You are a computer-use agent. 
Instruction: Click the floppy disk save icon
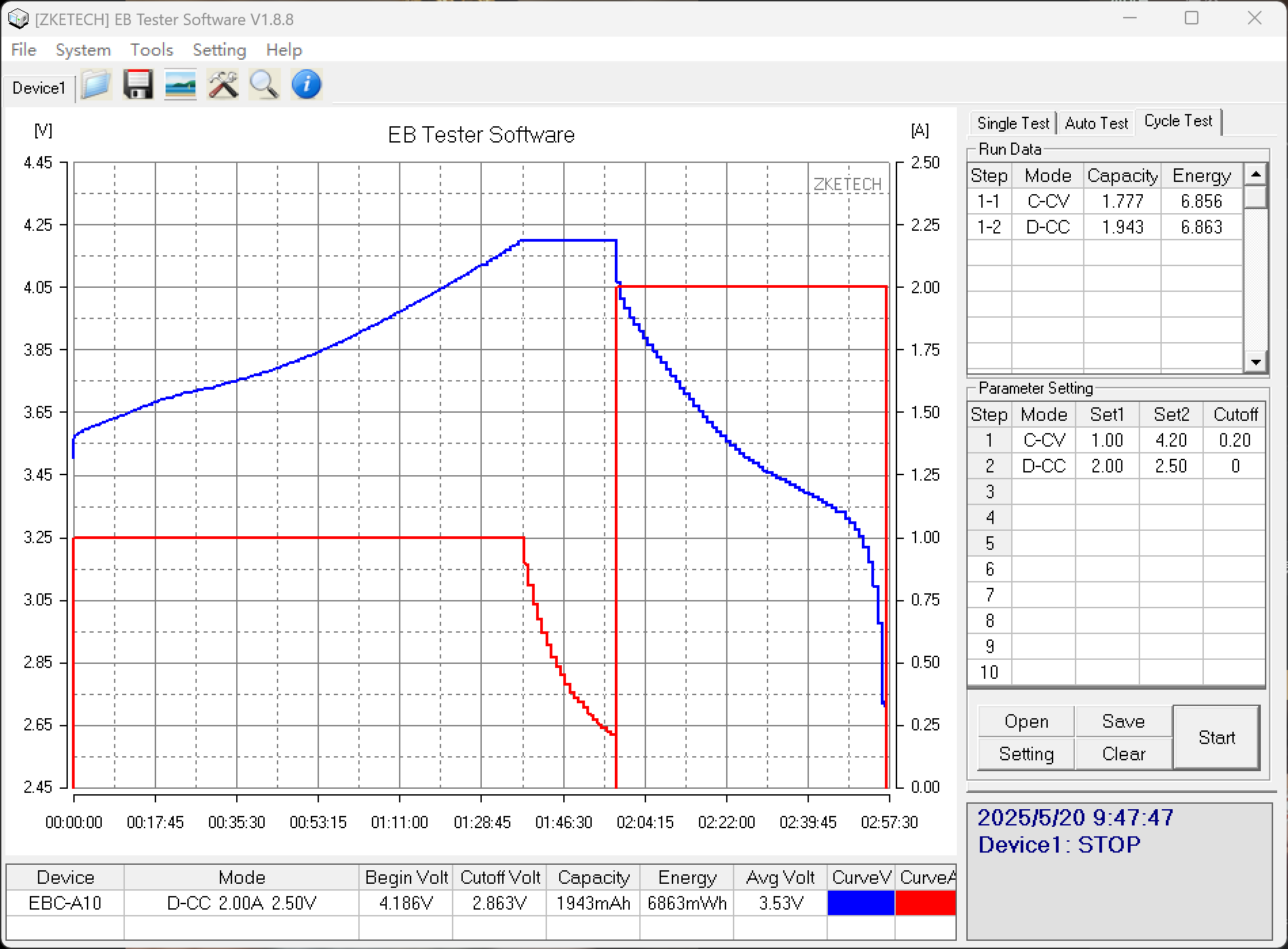[x=138, y=86]
